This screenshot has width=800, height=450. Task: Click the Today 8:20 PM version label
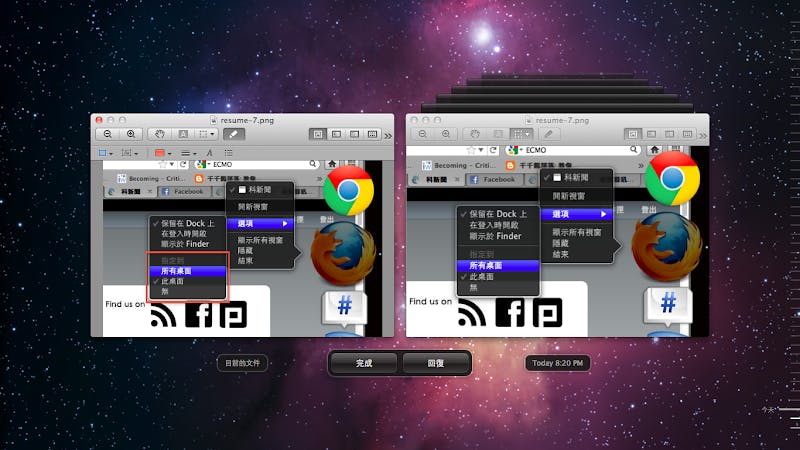tap(557, 363)
